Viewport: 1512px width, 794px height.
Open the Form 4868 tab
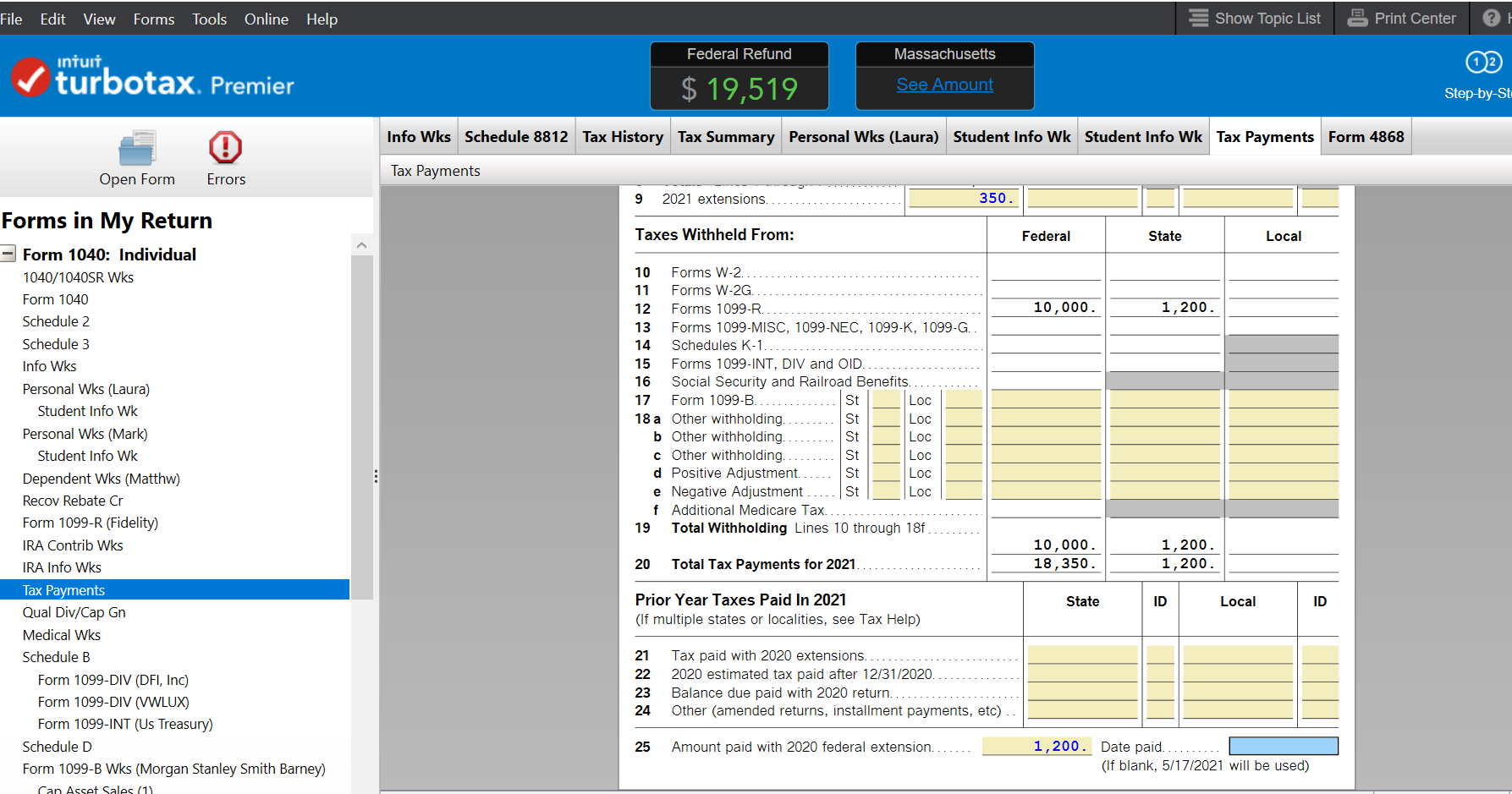click(x=1365, y=137)
